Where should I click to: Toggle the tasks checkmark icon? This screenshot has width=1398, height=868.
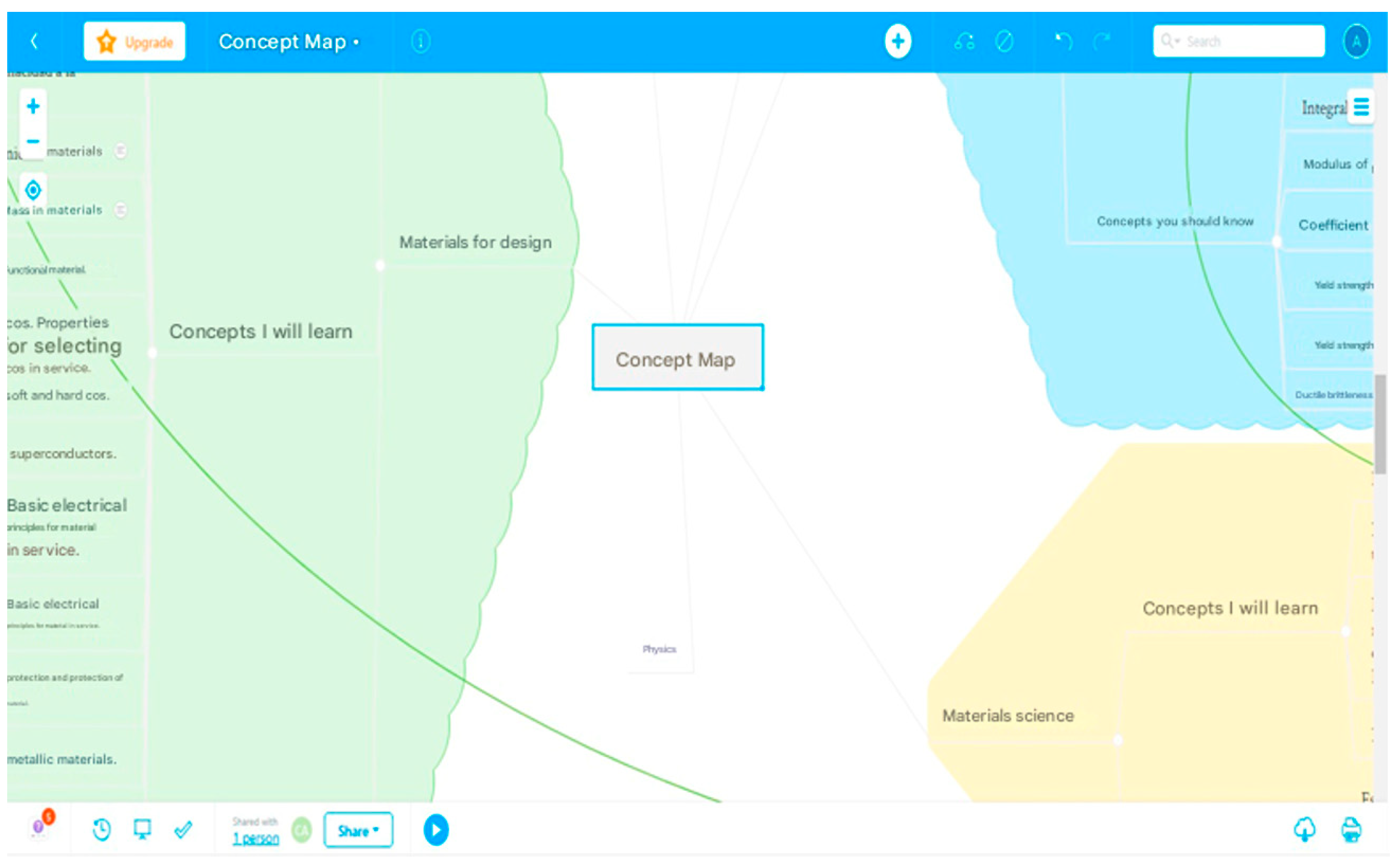[183, 829]
